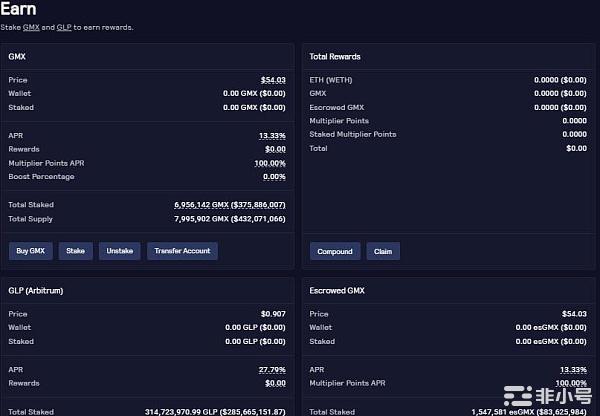
Task: Click the GMX card APR 13.33% value
Action: 271,135
